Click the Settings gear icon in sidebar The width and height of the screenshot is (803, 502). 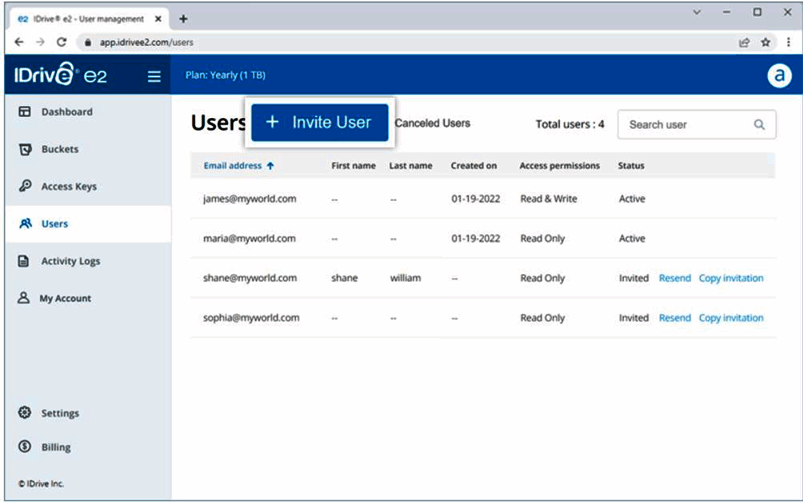pyautogui.click(x=24, y=413)
